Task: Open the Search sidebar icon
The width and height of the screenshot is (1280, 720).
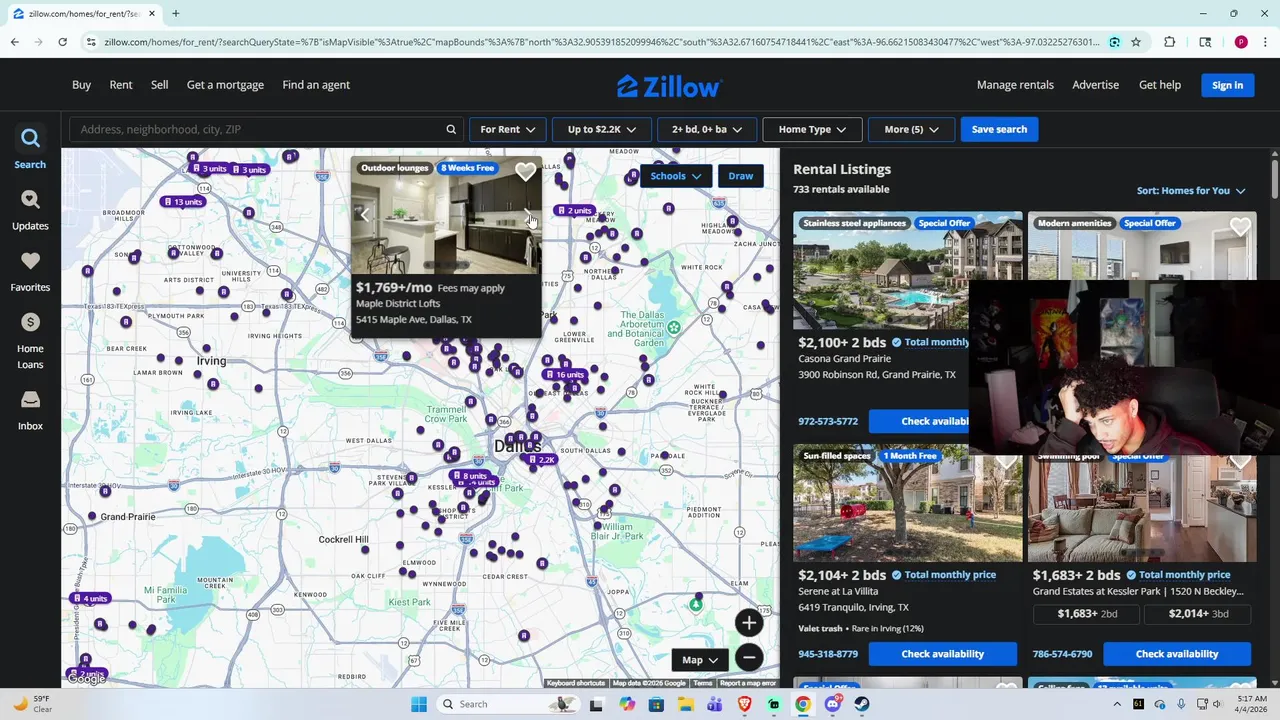Action: 30,147
